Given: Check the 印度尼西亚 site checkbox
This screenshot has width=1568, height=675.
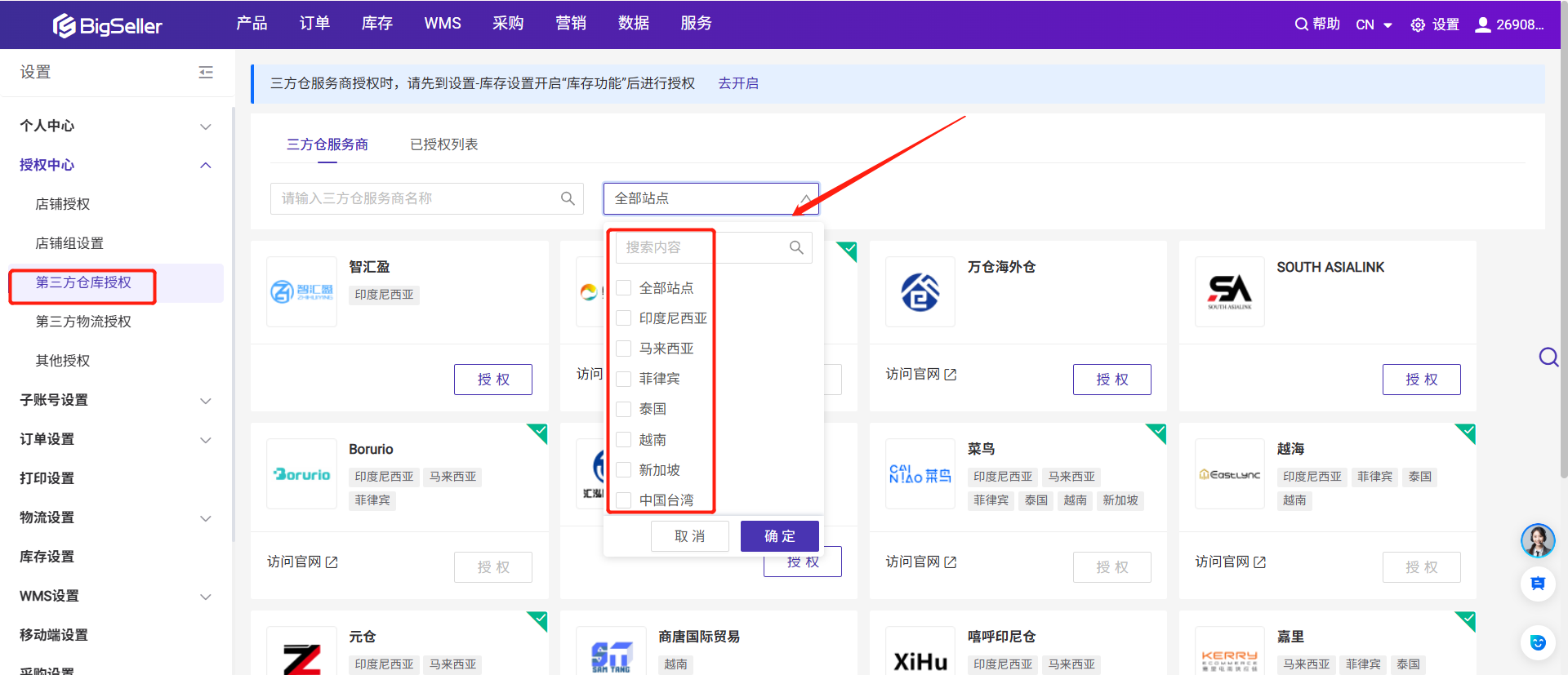Looking at the screenshot, I should point(624,318).
